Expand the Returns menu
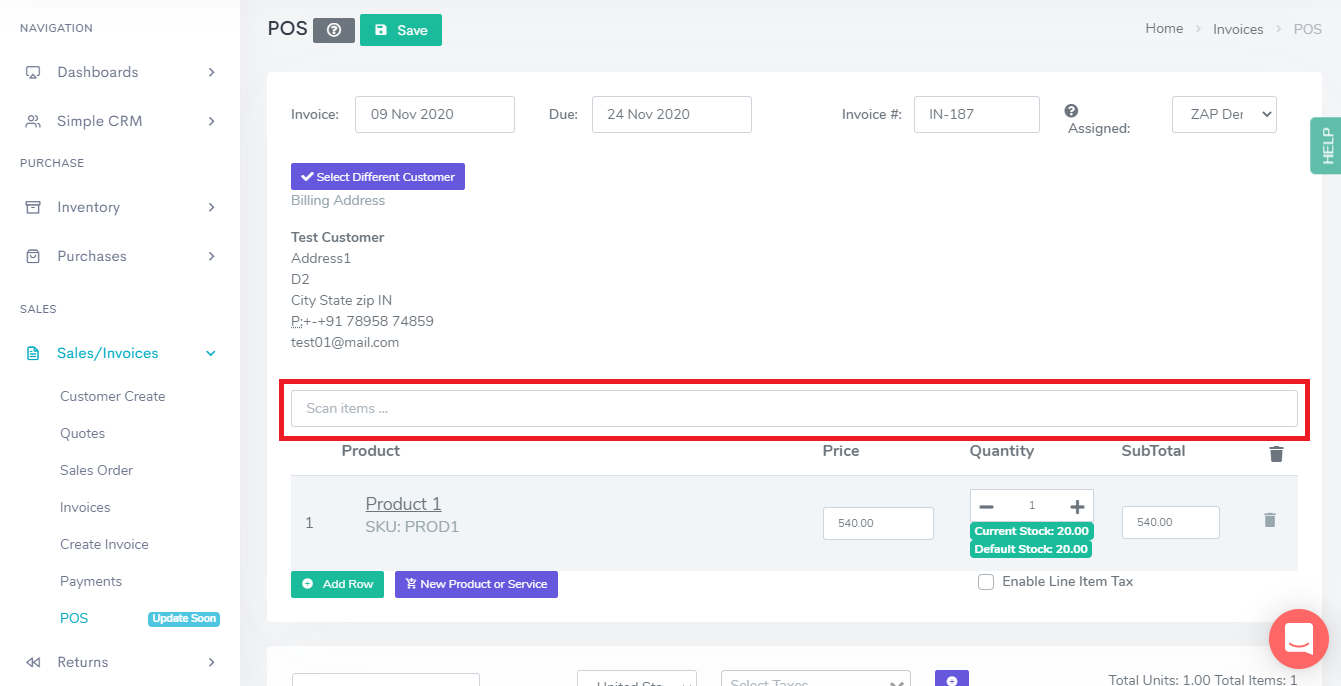This screenshot has width=1341, height=686. (x=120, y=662)
